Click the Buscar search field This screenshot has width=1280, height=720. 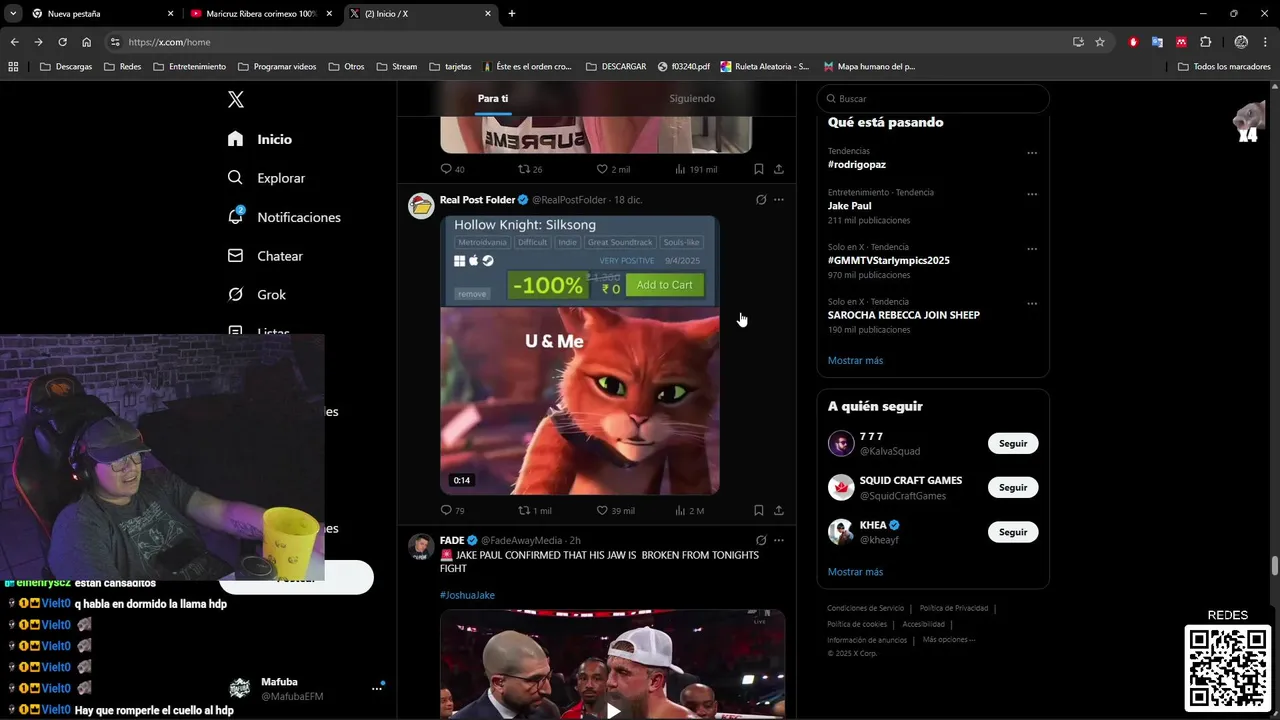pyautogui.click(x=933, y=99)
